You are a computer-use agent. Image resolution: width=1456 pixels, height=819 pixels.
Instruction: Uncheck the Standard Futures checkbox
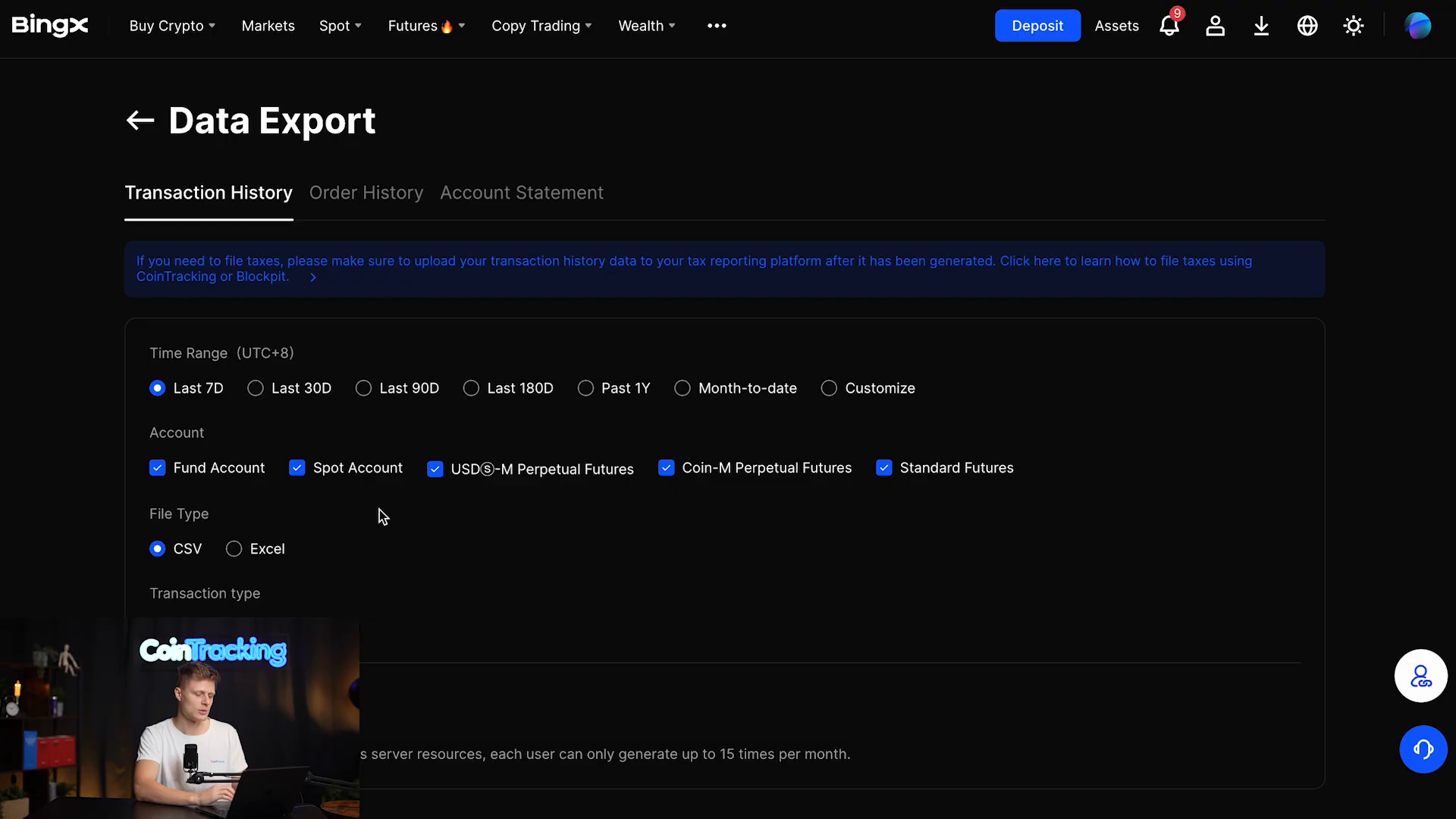click(x=883, y=468)
